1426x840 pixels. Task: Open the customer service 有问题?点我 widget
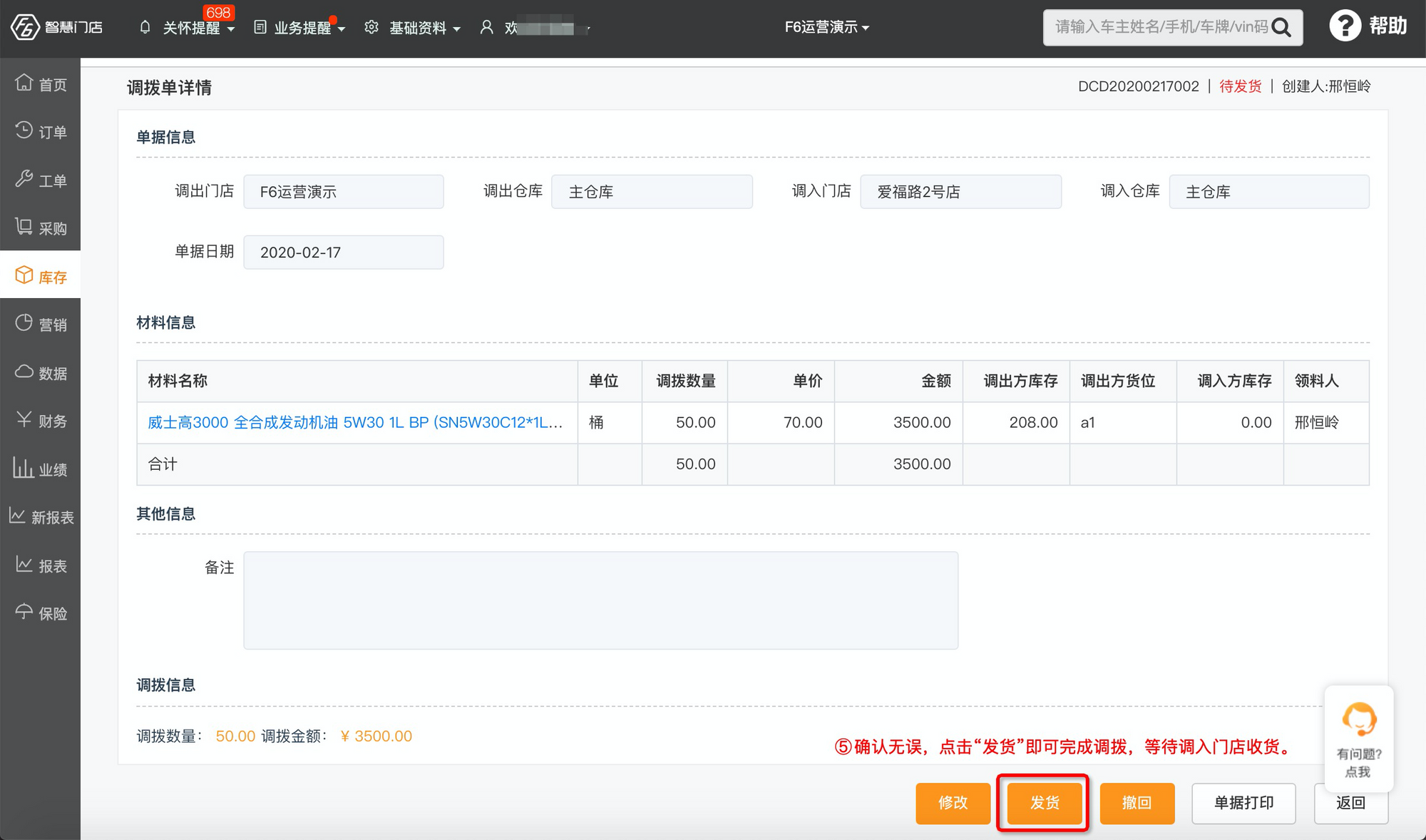[x=1358, y=739]
